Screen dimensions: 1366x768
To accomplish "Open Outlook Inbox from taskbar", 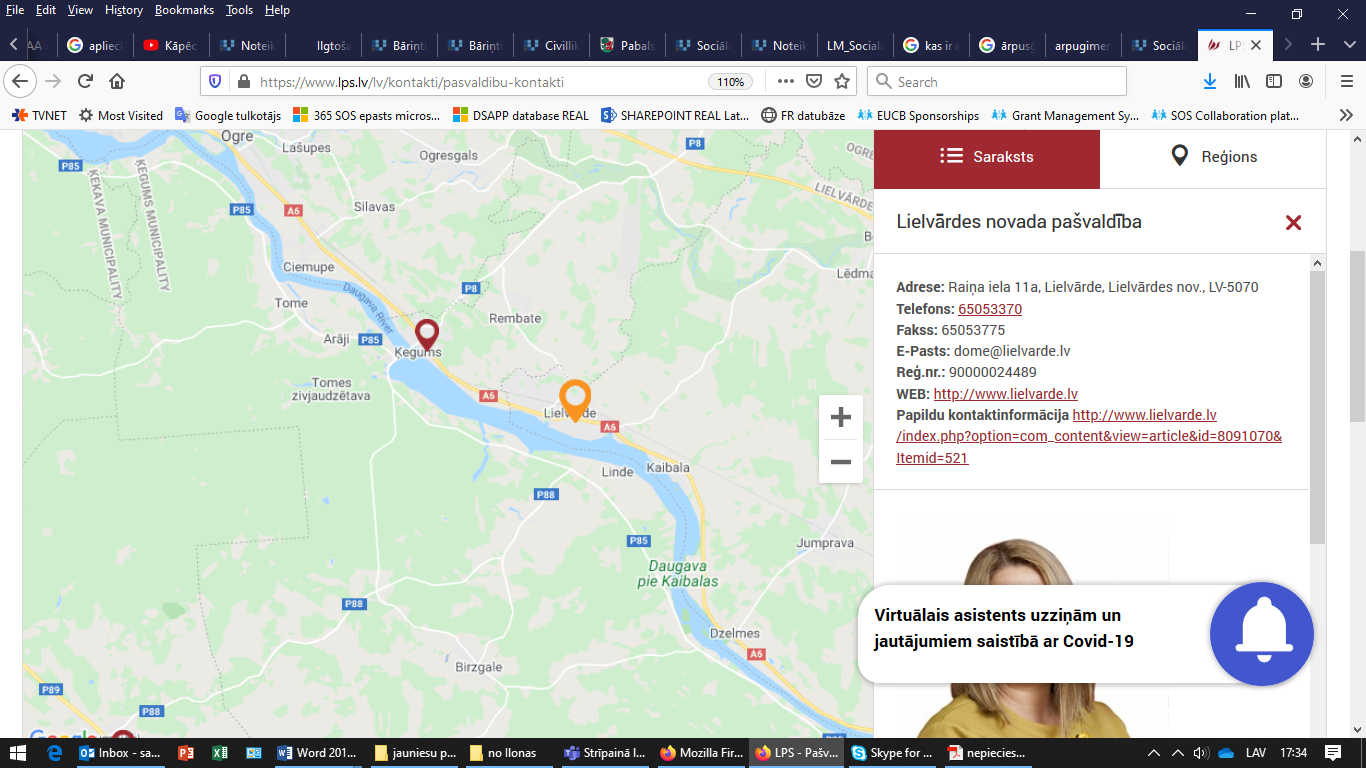I will click(119, 753).
